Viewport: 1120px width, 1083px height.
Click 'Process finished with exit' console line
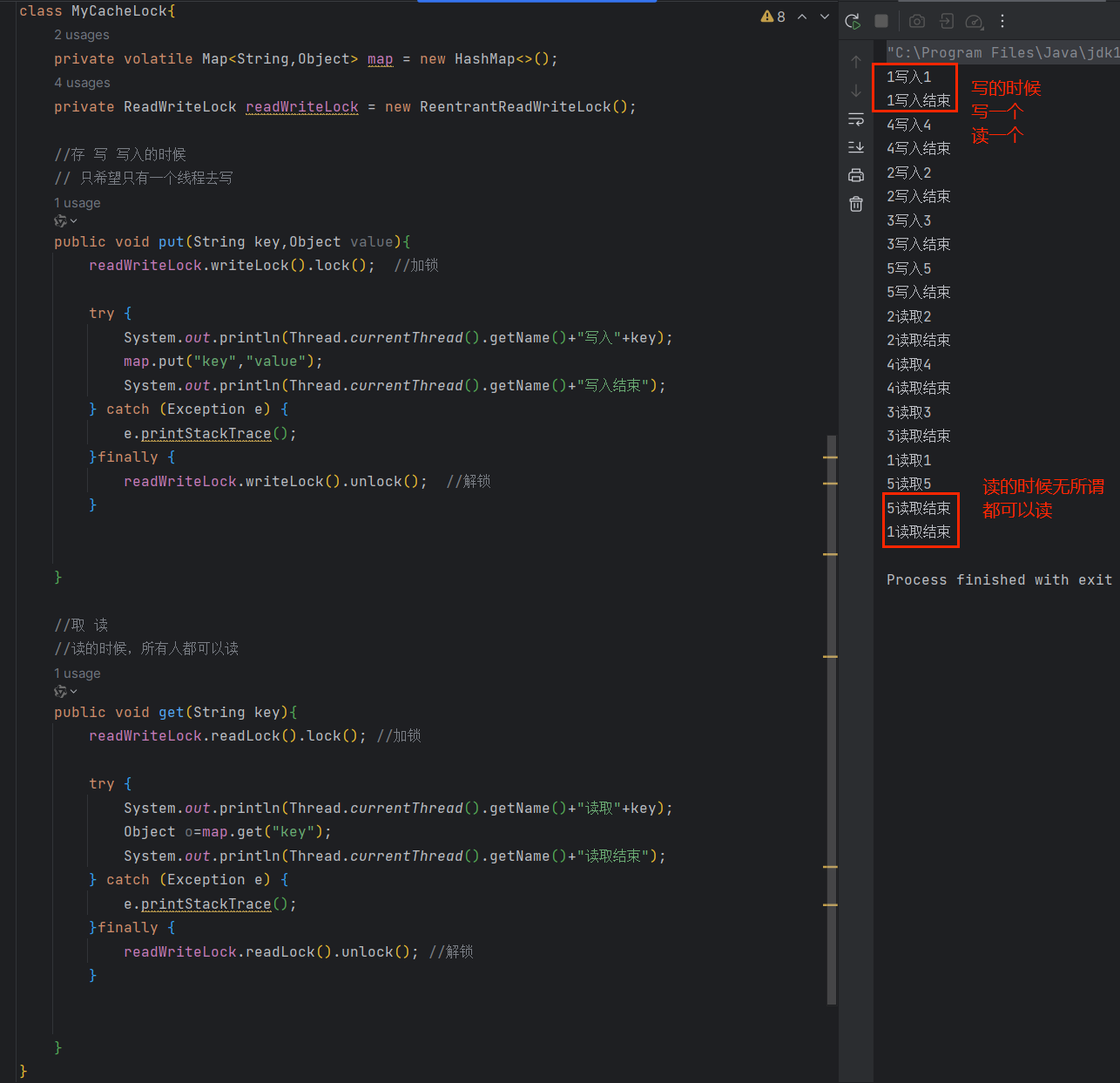[1000, 580]
